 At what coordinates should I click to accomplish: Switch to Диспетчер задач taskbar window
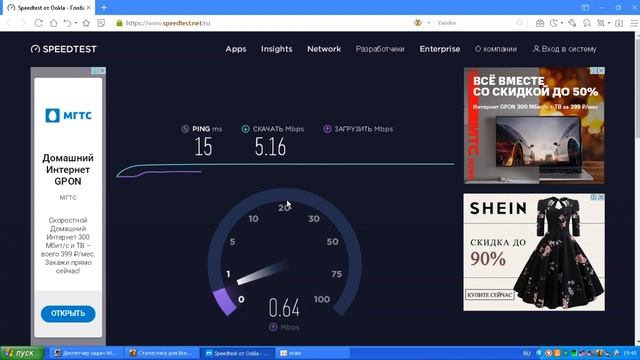86,353
